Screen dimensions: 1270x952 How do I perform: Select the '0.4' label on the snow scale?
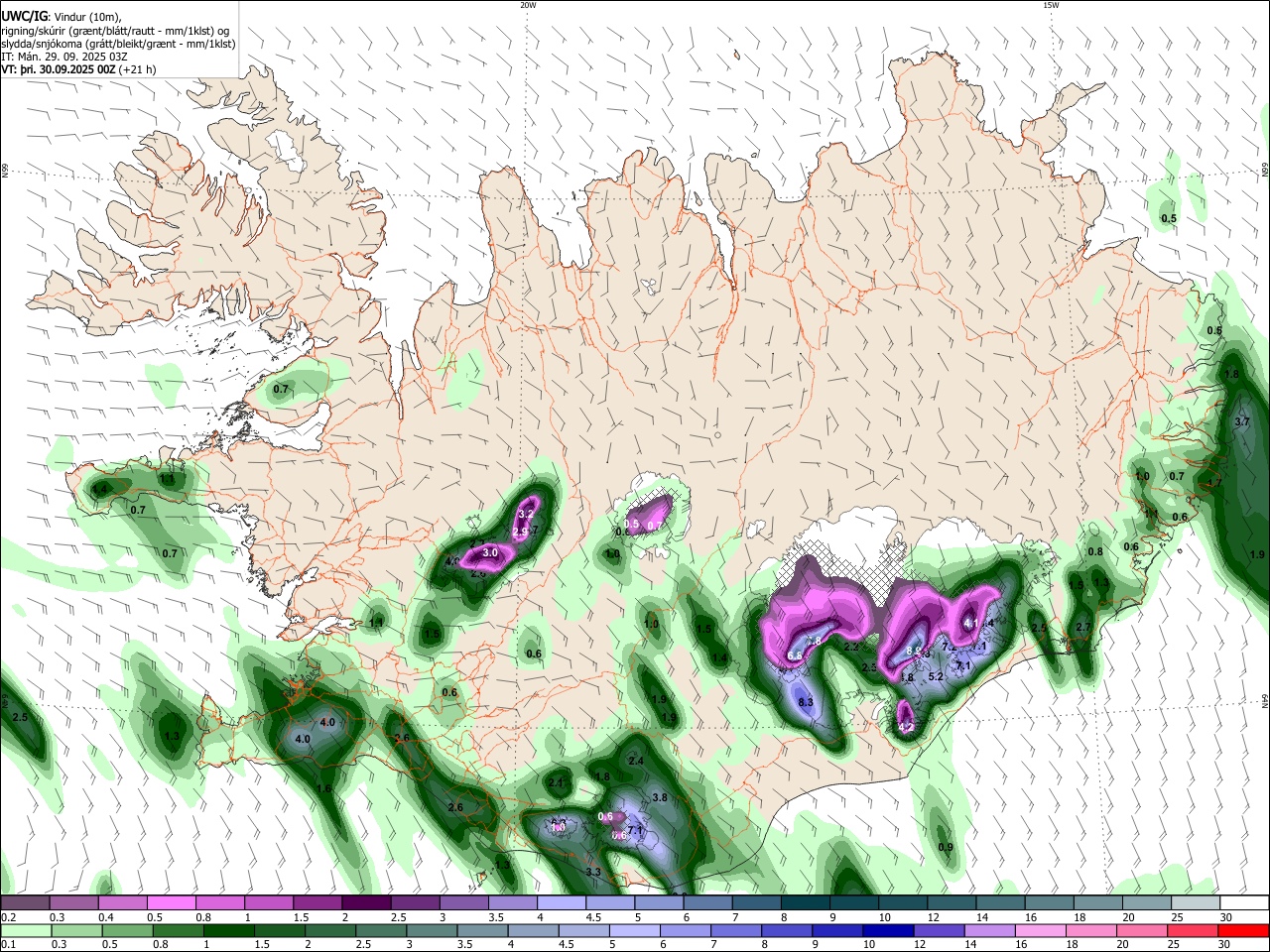point(107,917)
